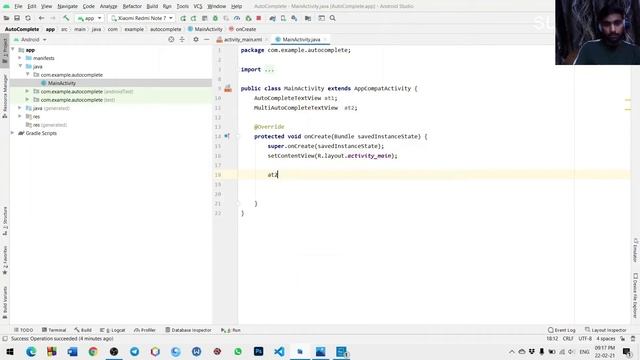Collapse the java folder node
This screenshot has height=360, width=640.
tap(20, 66)
